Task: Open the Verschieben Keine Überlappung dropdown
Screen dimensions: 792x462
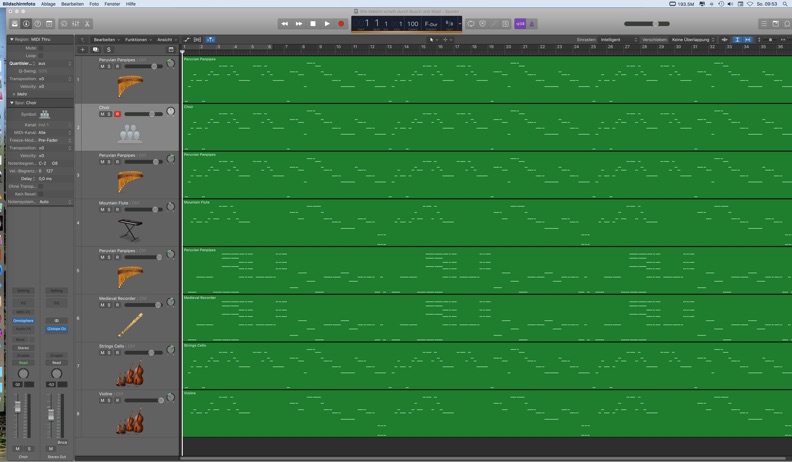Action: (693, 39)
